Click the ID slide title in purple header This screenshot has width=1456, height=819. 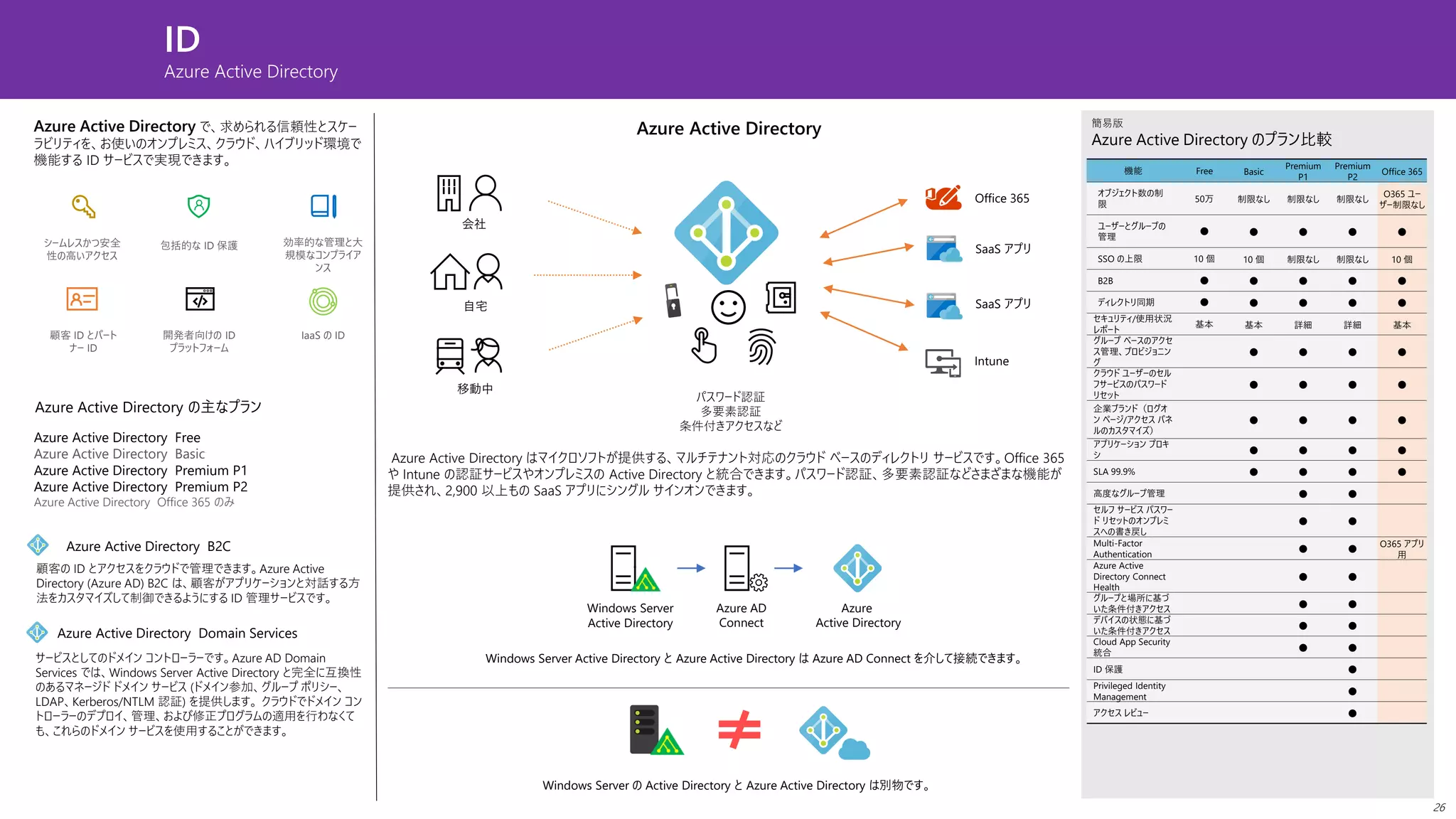[x=182, y=39]
